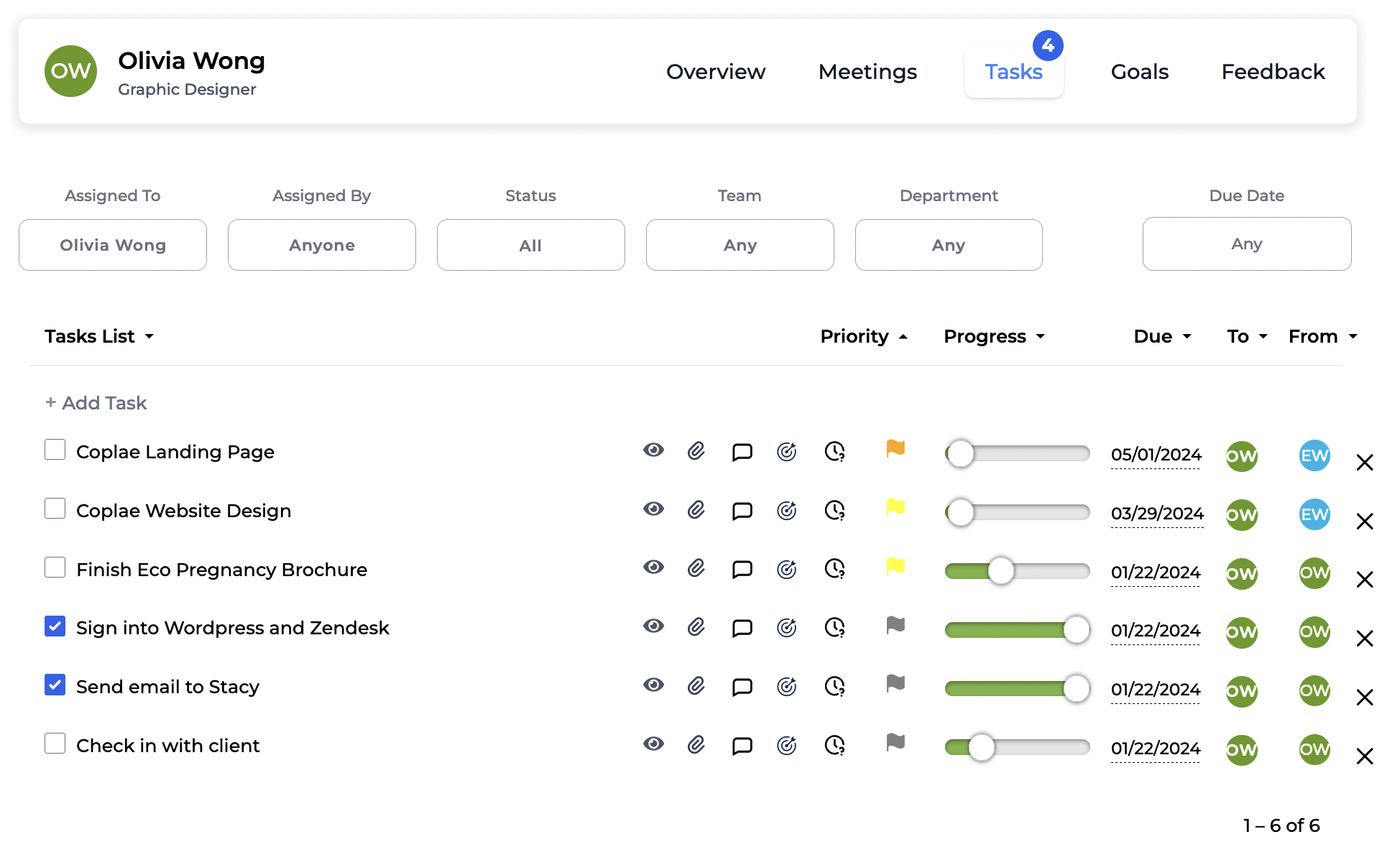This screenshot has height=852, width=1400.
Task: Click progress slider handle for Finish Eco Pregnancy Brochure
Action: click(1000, 571)
